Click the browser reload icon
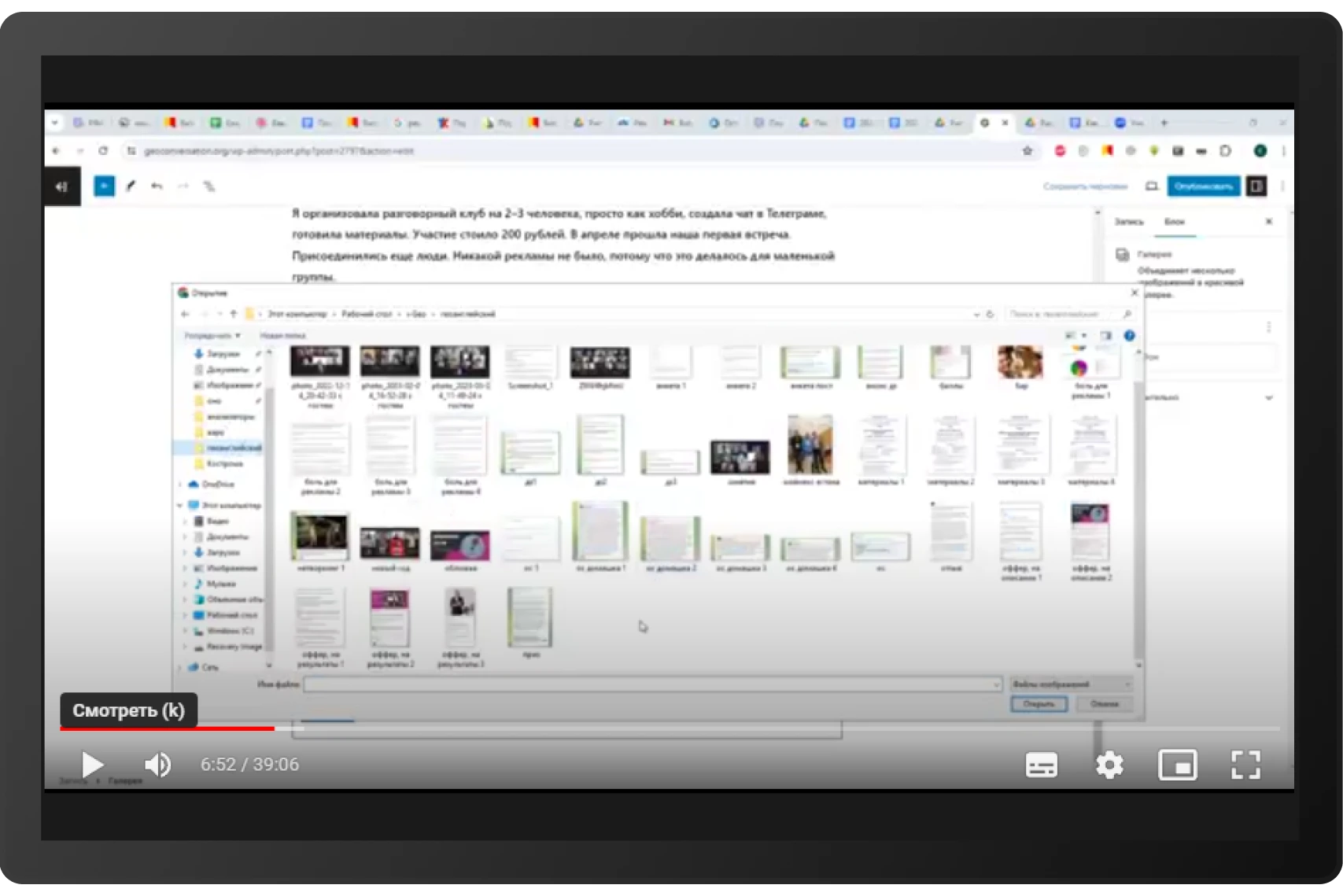Viewport: 1343px width, 896px height. point(103,151)
